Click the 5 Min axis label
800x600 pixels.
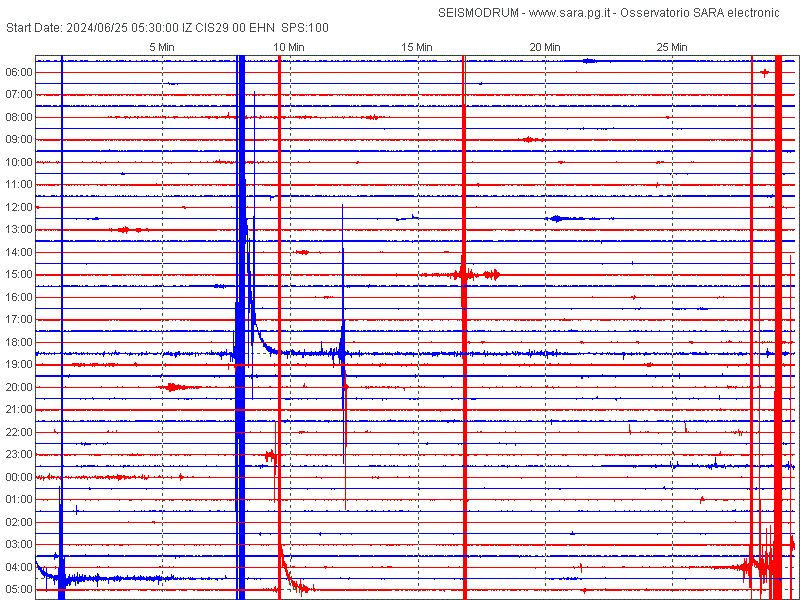pos(162,47)
